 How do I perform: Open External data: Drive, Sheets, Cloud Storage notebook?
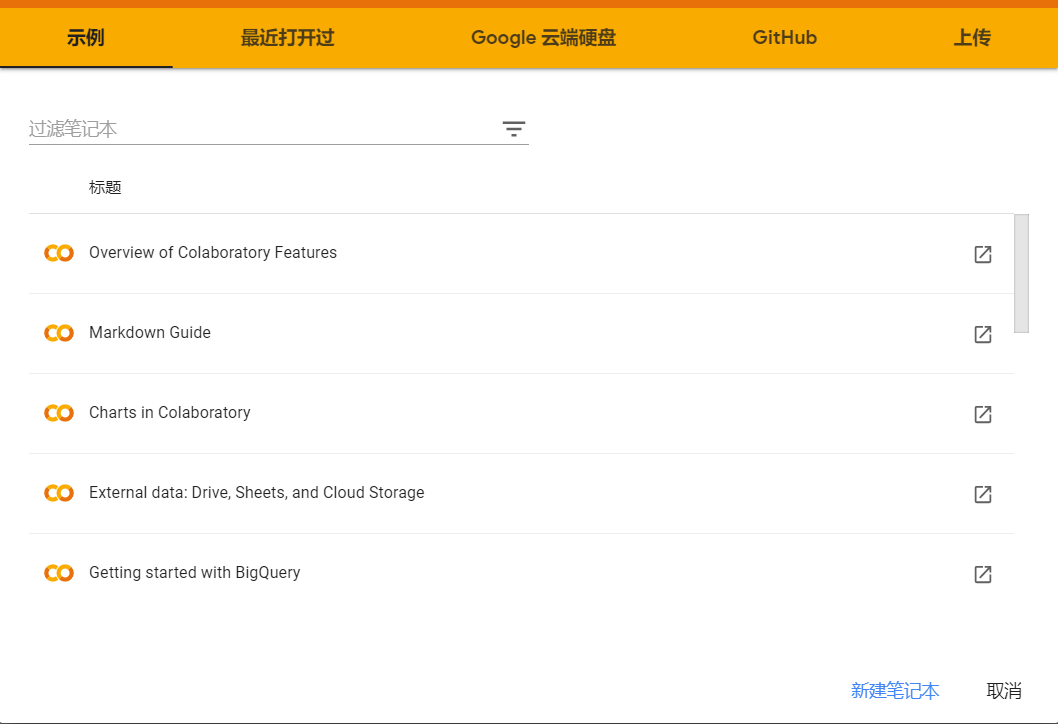[257, 493]
